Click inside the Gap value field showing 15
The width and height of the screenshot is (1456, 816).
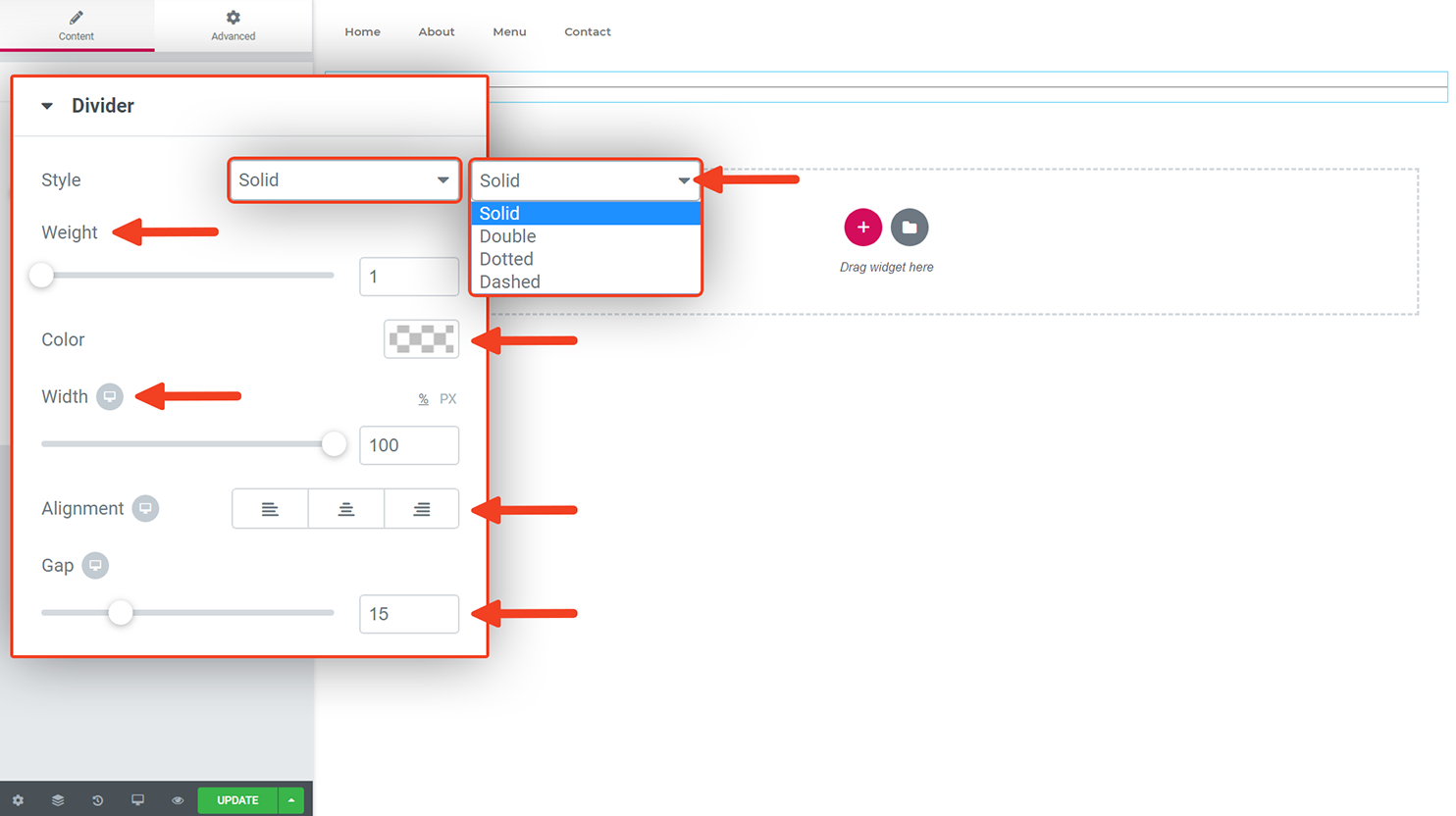[x=408, y=613]
